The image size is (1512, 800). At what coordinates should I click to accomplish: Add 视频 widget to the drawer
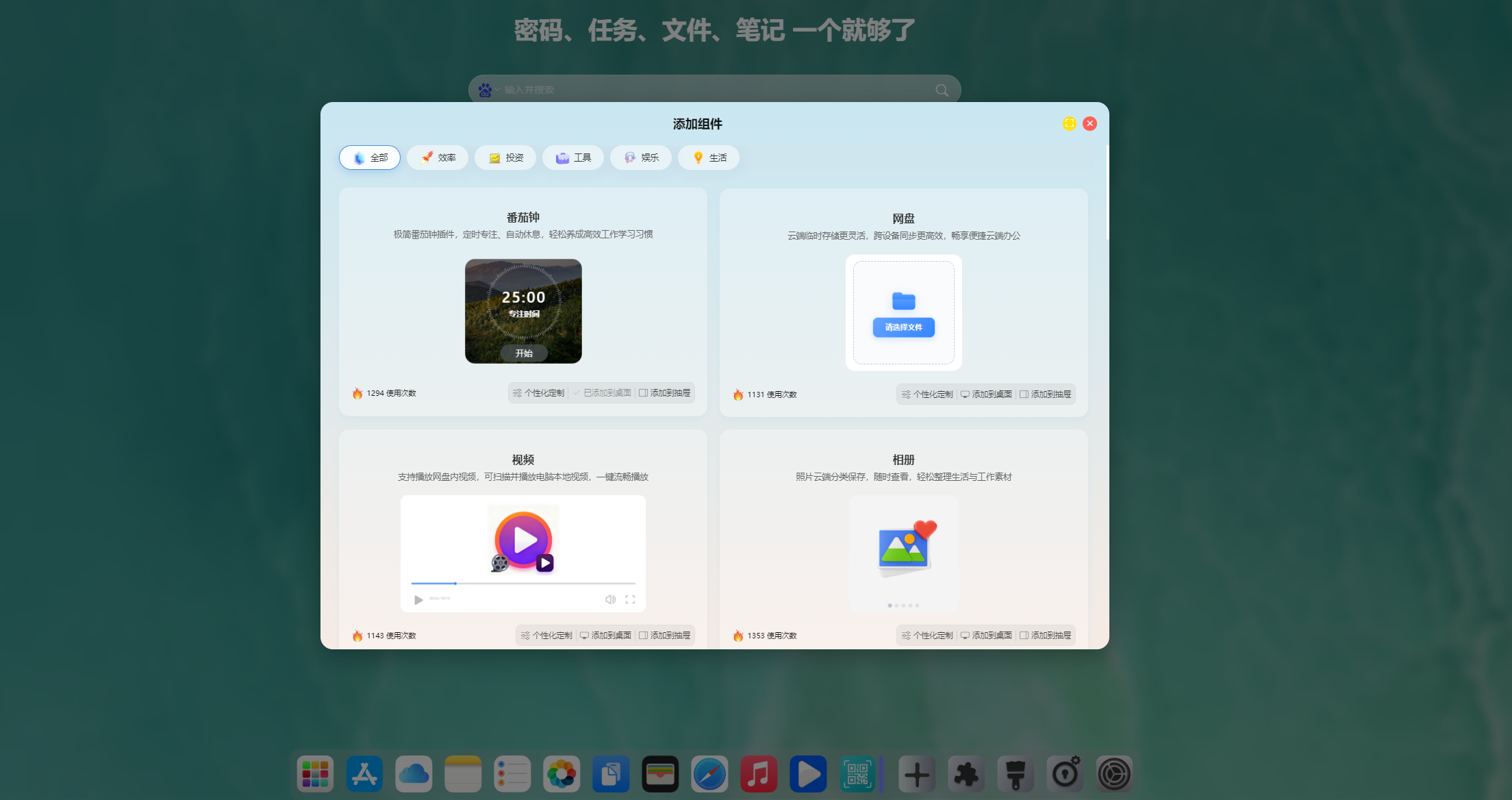[665, 636]
